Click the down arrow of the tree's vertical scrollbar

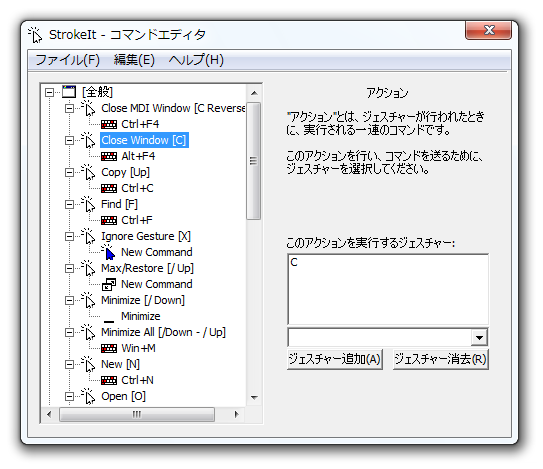[x=254, y=398]
